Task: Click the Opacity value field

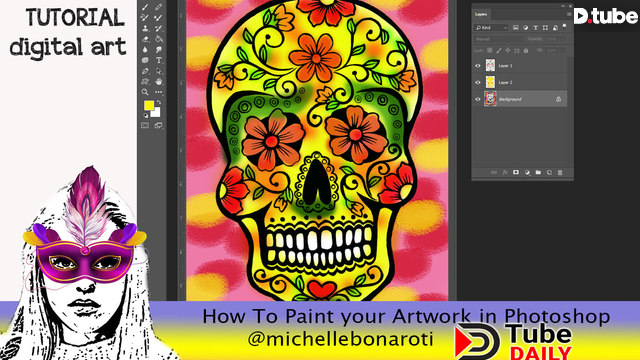Action: [x=551, y=39]
